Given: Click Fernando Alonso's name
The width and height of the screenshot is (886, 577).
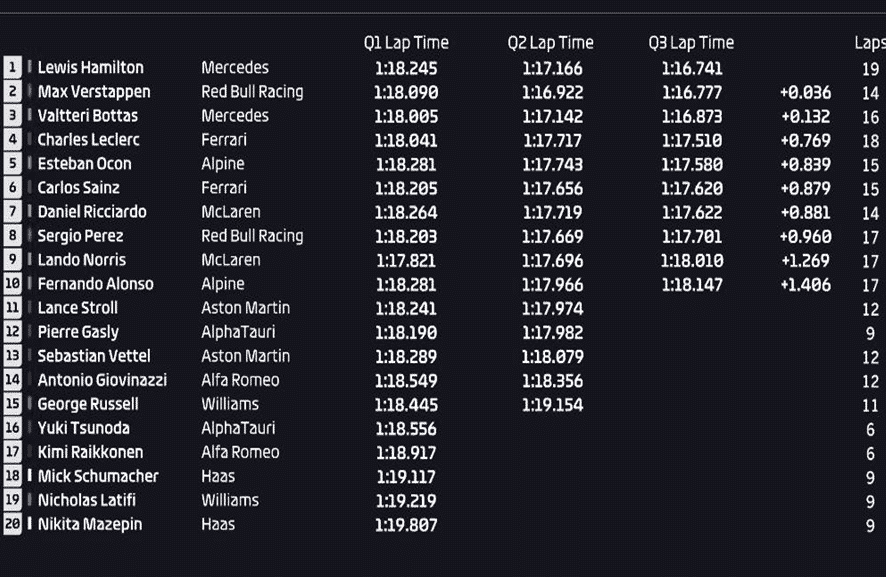Looking at the screenshot, I should 95,284.
